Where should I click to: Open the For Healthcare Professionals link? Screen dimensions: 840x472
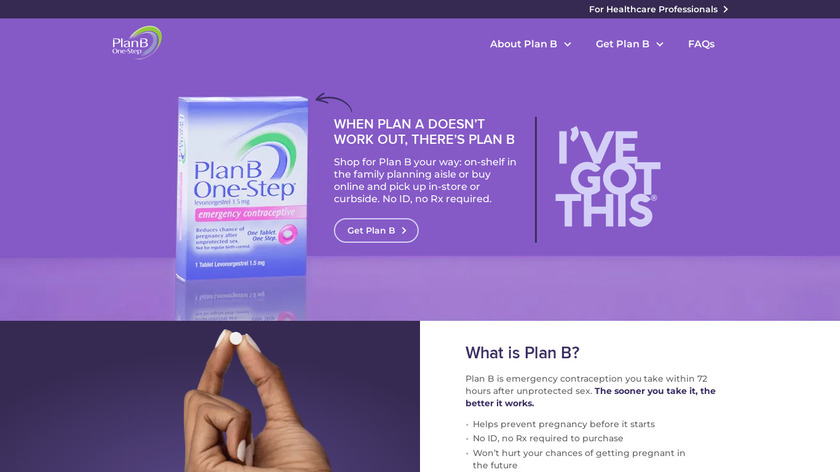point(658,9)
